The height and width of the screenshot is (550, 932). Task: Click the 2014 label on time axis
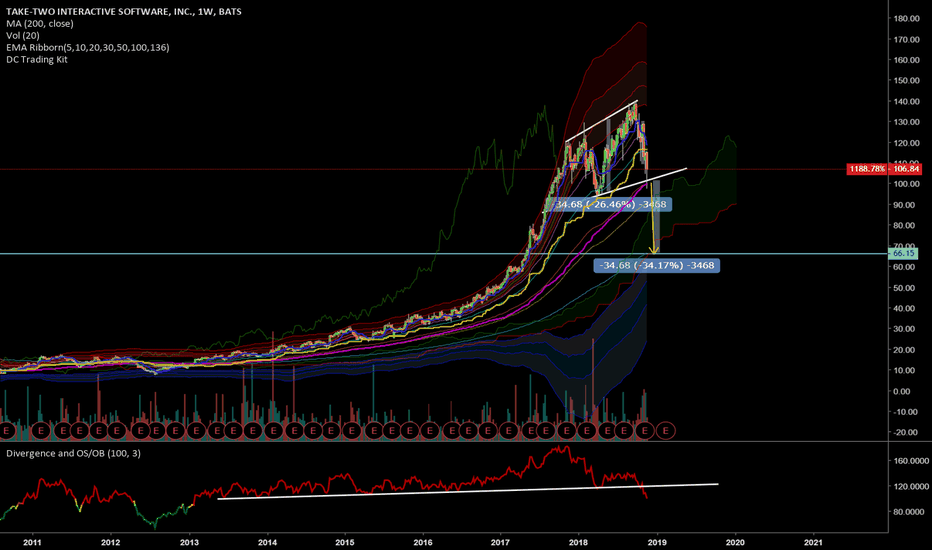coord(267,542)
